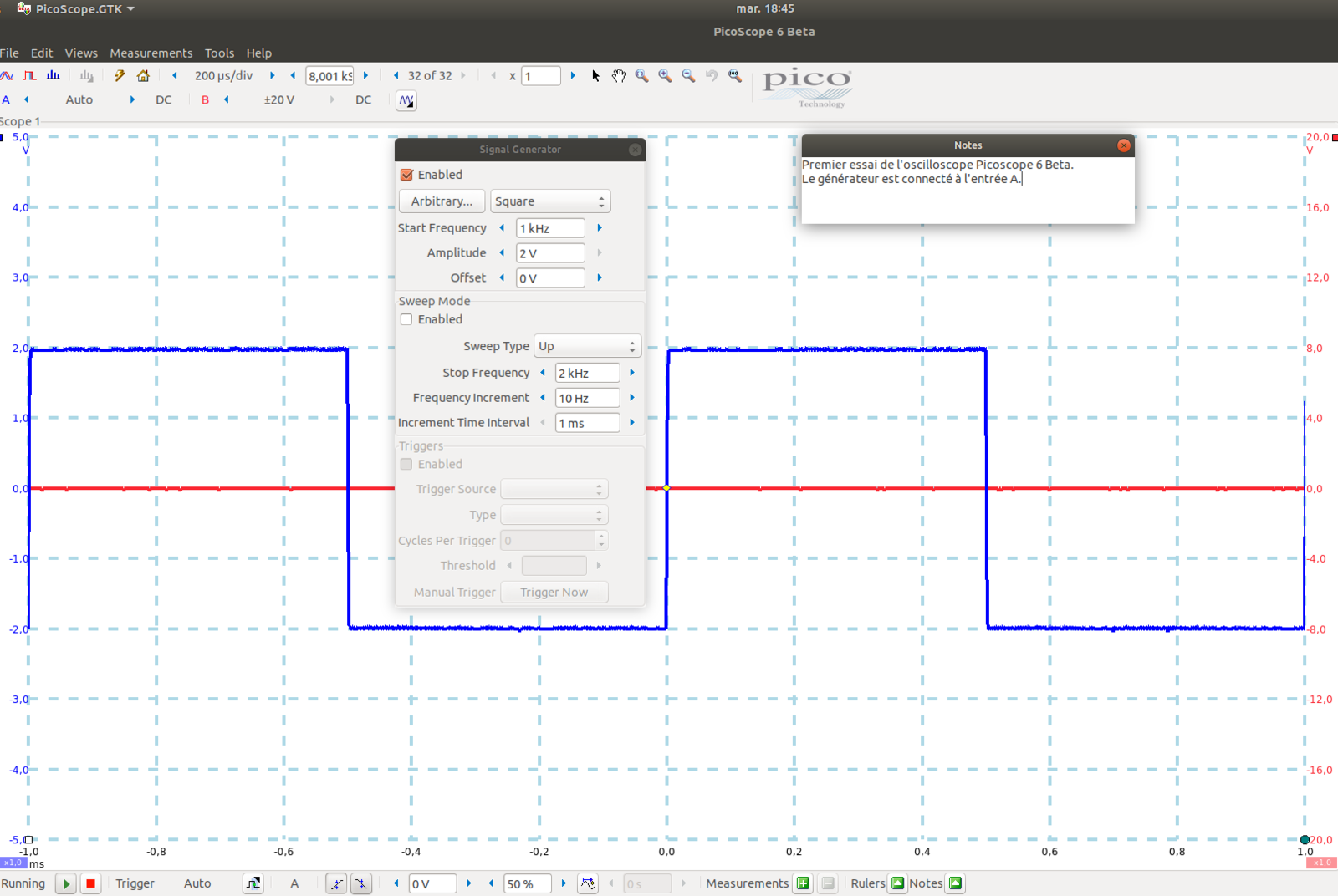The image size is (1338, 896).
Task: Click the zoom in magnifier icon
Action: pyautogui.click(x=665, y=76)
